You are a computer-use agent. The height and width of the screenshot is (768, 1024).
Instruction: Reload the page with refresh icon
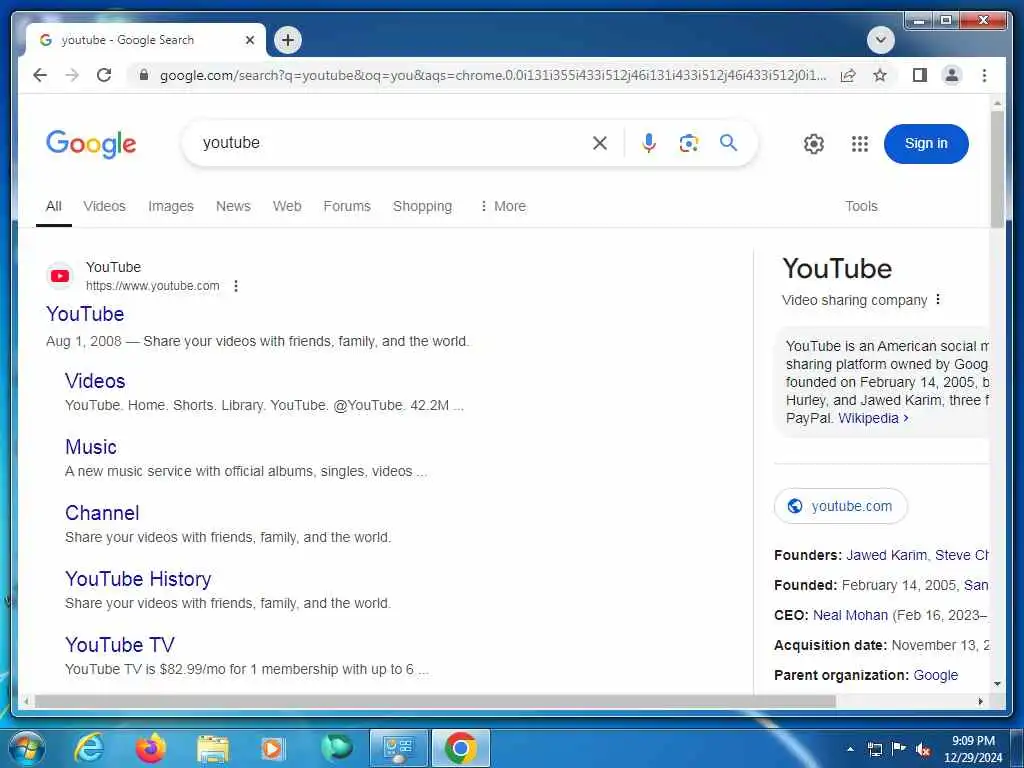[x=104, y=75]
